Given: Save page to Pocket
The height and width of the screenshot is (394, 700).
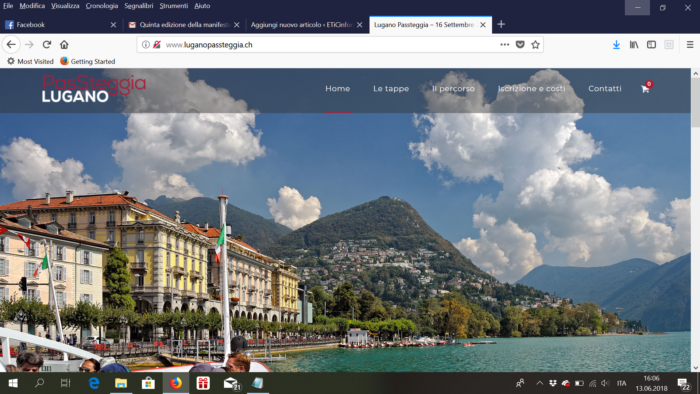Looking at the screenshot, I should [520, 45].
